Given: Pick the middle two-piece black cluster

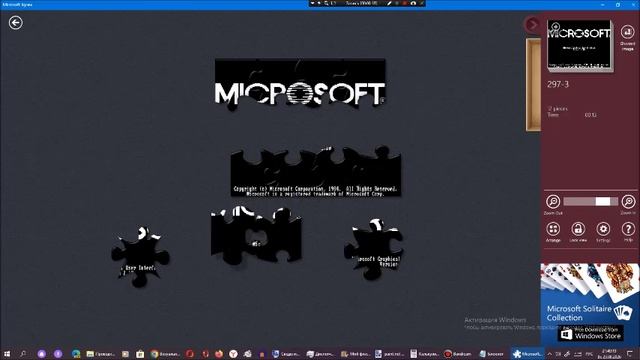Looking at the screenshot, I should 256,235.
